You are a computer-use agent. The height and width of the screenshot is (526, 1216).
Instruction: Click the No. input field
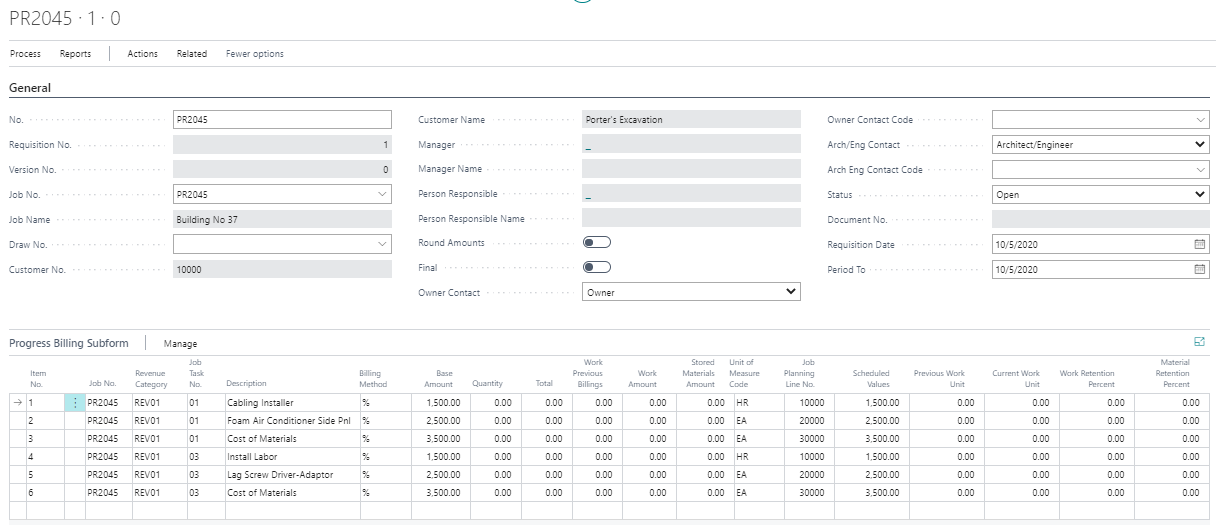coord(282,120)
